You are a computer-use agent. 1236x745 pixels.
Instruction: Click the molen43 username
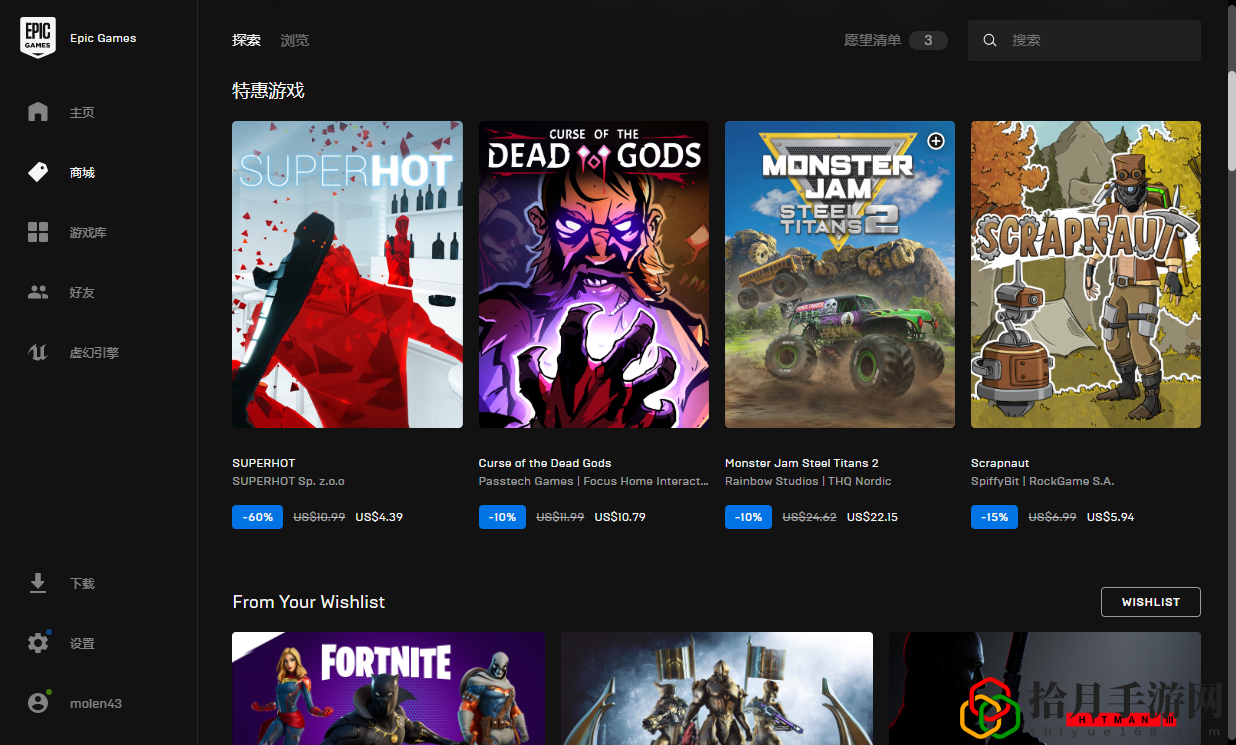[x=96, y=704]
